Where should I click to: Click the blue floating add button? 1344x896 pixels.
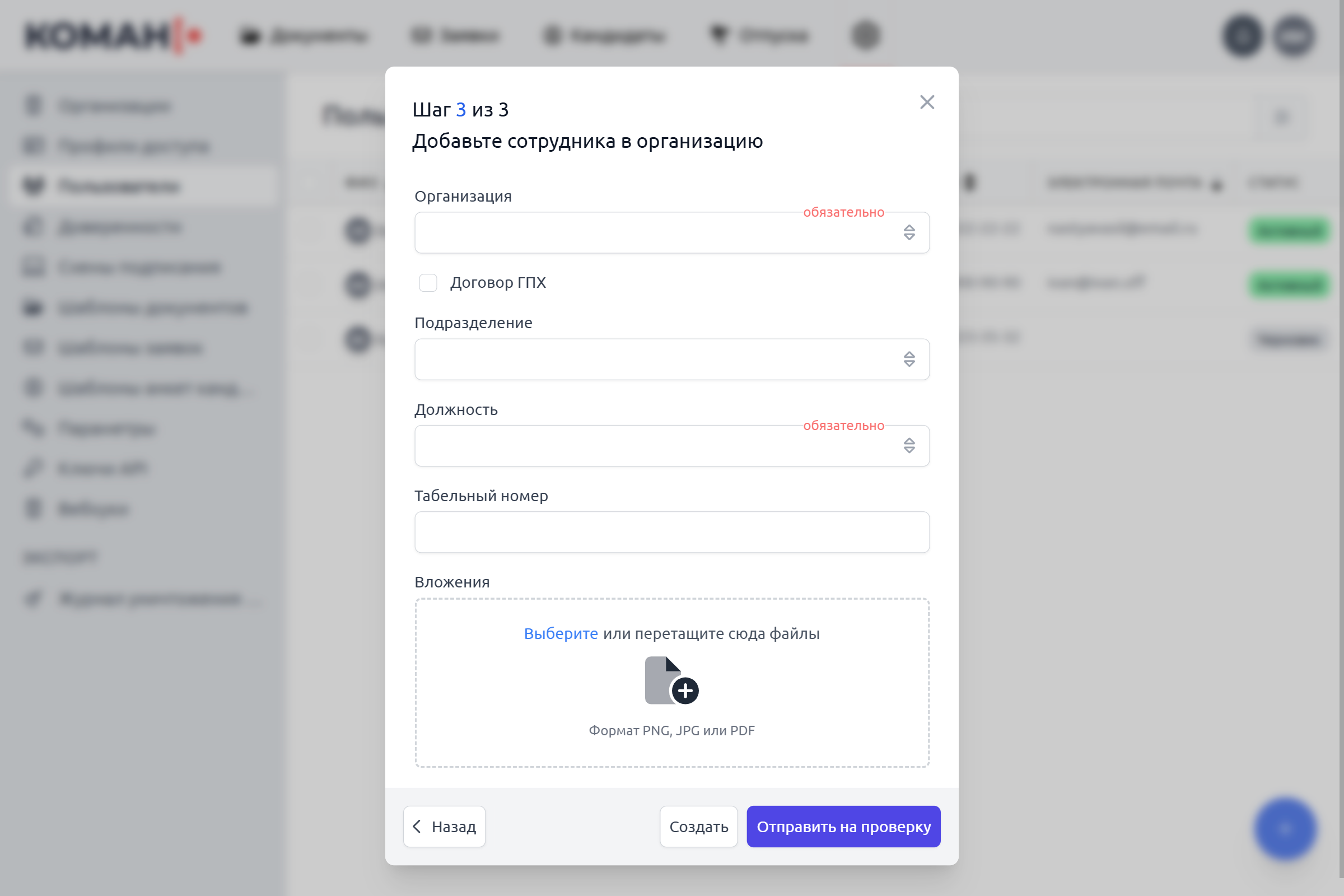1285,829
